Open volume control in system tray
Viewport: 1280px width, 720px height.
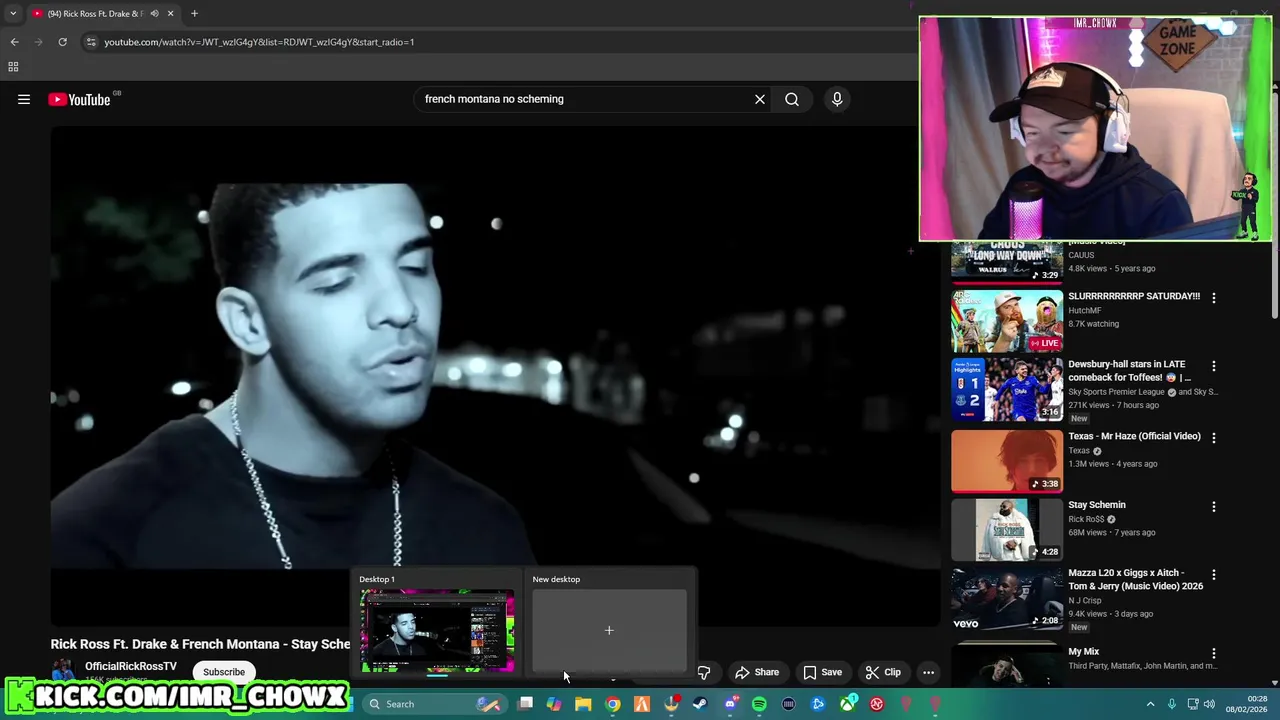pyautogui.click(x=1211, y=704)
